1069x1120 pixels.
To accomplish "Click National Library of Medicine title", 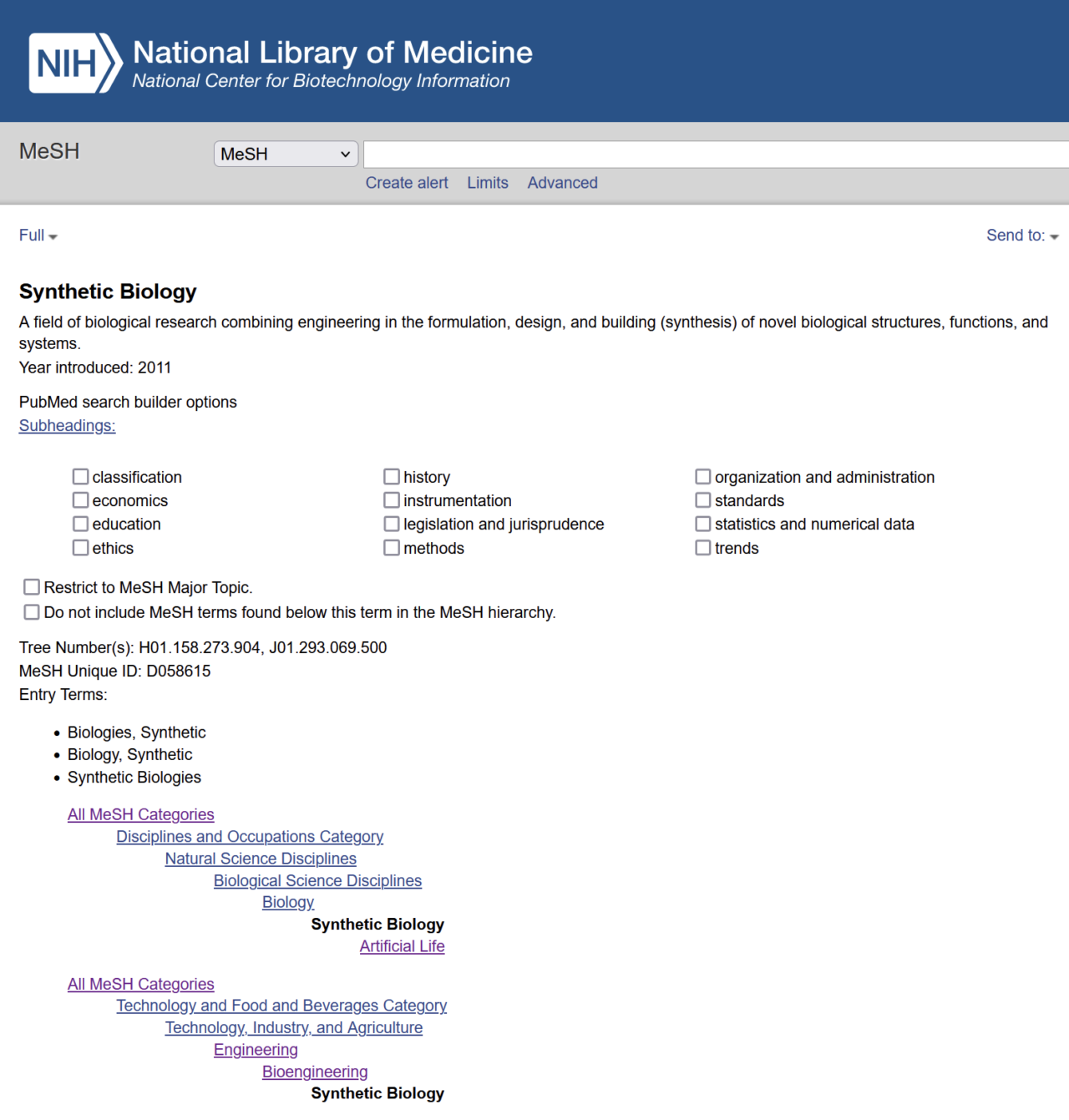I will coord(332,53).
